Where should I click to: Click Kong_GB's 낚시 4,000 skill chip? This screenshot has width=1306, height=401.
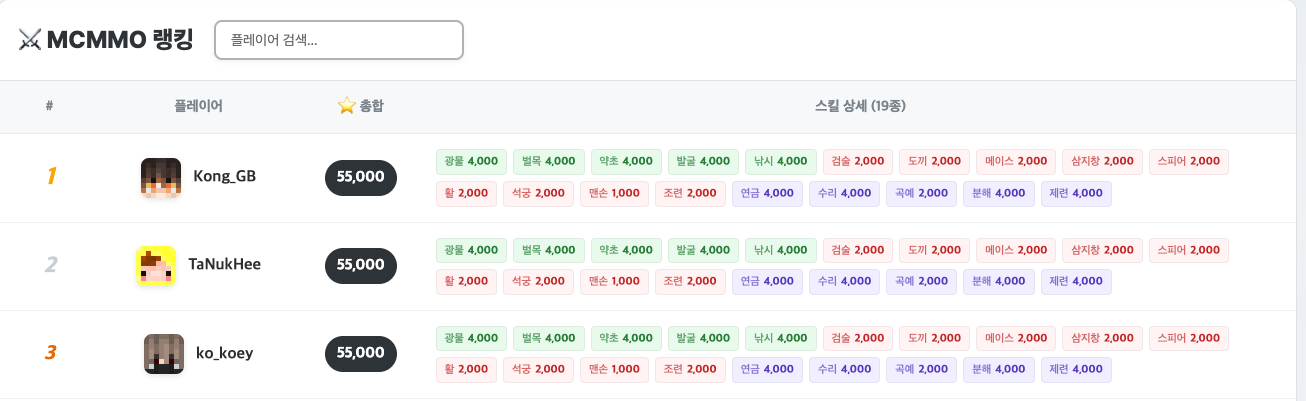[x=781, y=161]
